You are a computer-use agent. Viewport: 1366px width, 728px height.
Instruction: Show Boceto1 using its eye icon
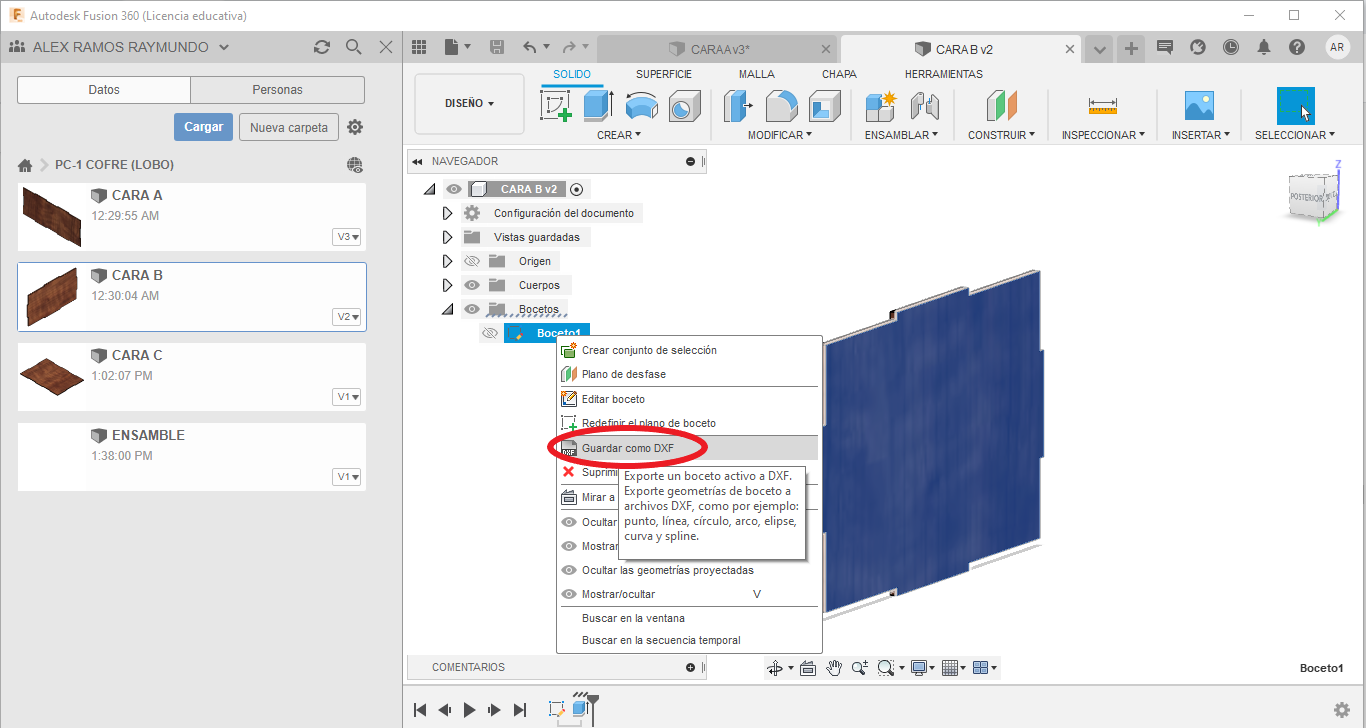pos(490,333)
